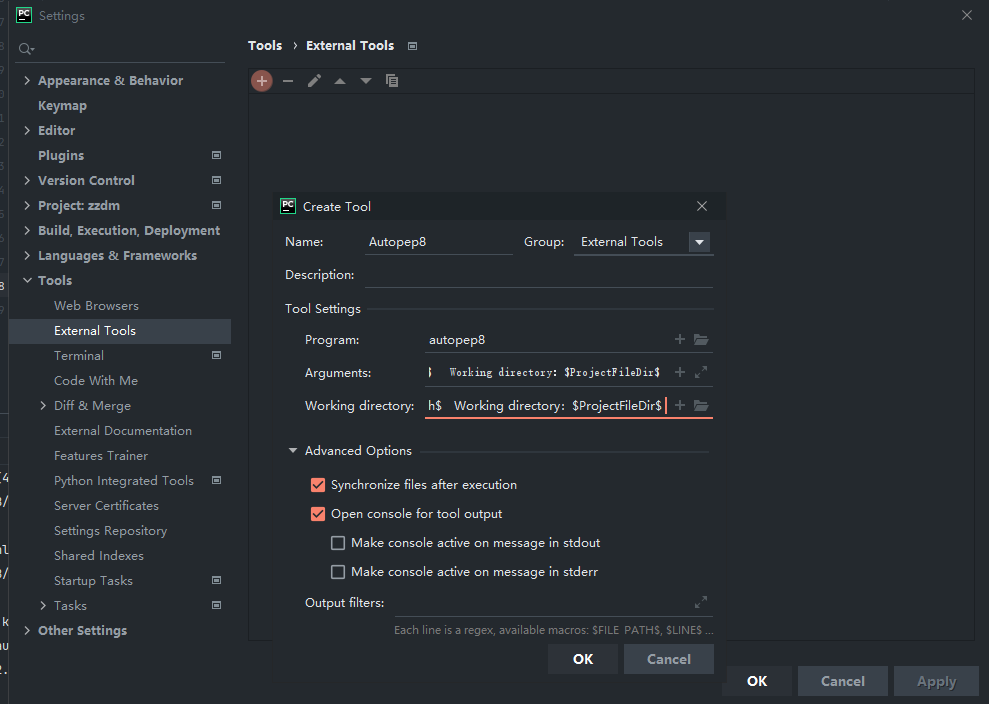Expand the Arguments field editor icon

701,372
